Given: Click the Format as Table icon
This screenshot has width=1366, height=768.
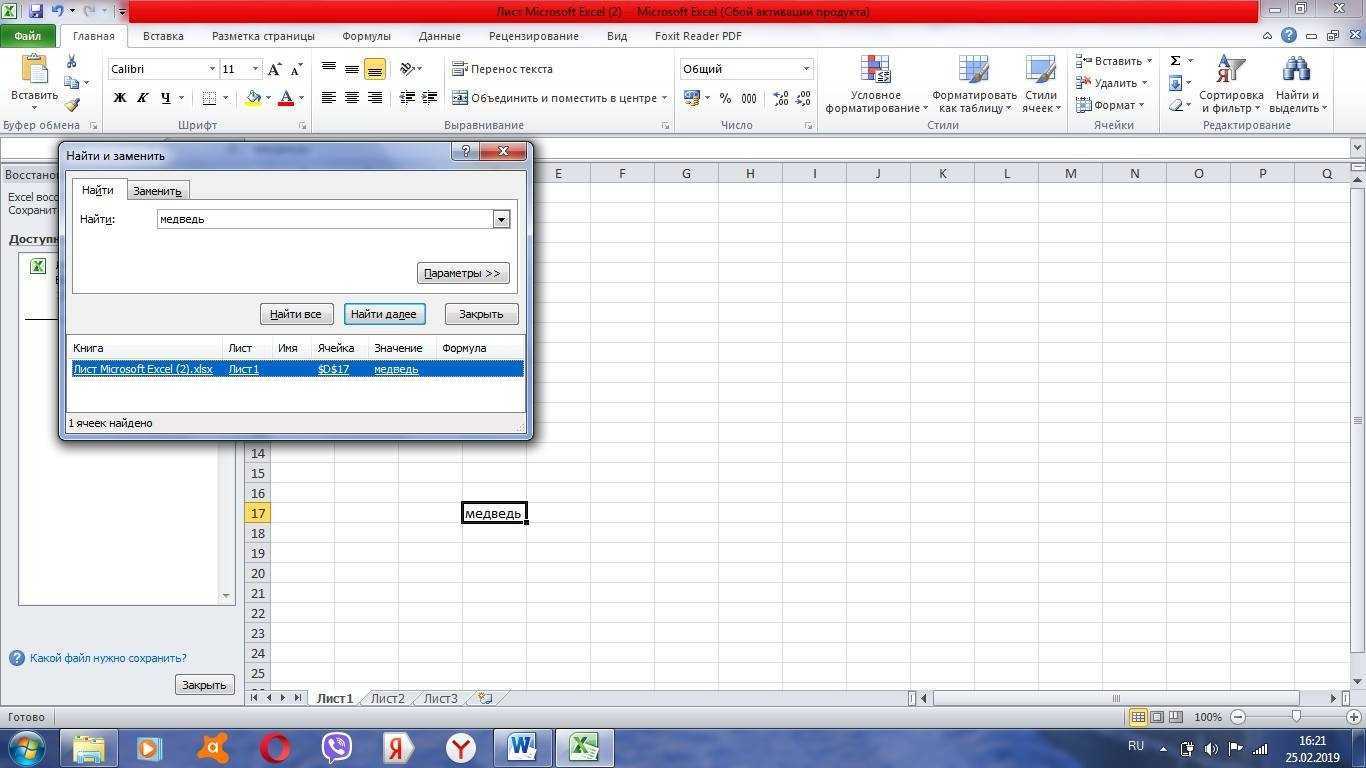Looking at the screenshot, I should click(x=973, y=70).
